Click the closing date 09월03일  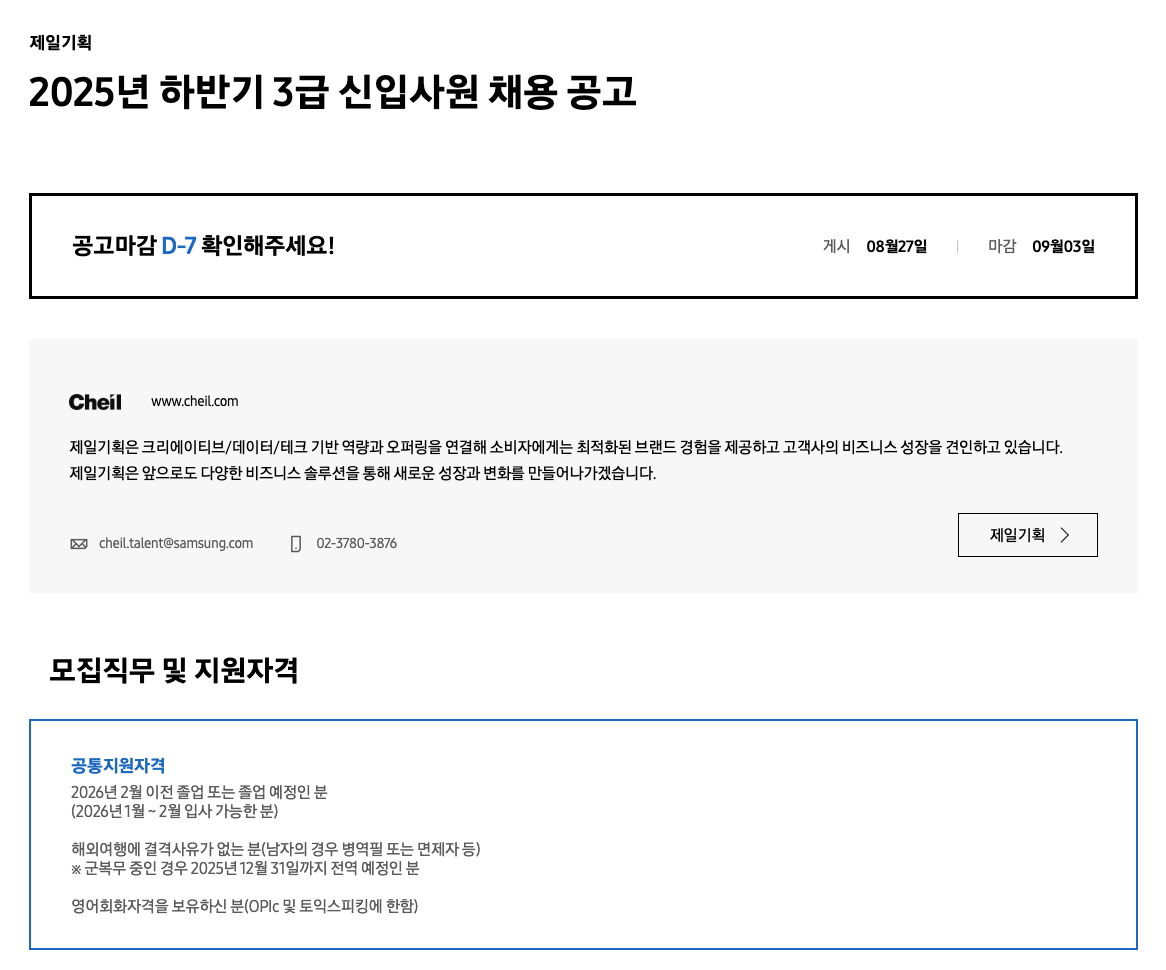tap(1063, 246)
